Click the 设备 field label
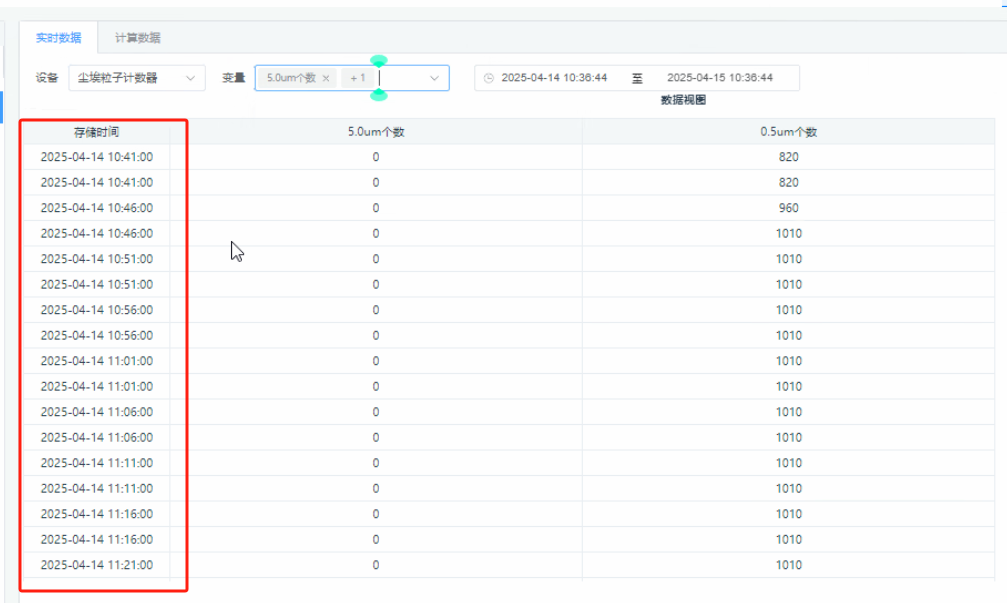Image resolution: width=1007 pixels, height=603 pixels. click(x=46, y=78)
